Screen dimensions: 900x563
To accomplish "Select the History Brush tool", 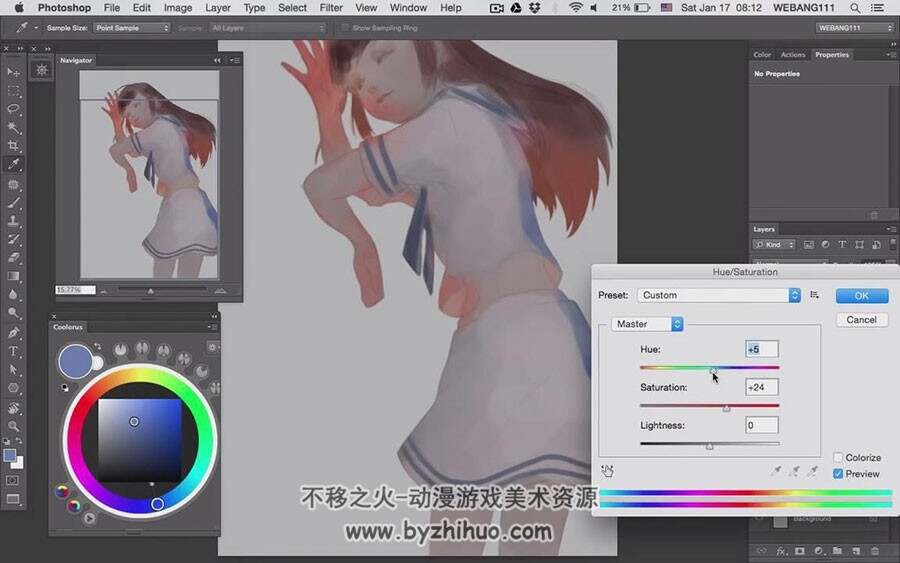I will click(13, 239).
